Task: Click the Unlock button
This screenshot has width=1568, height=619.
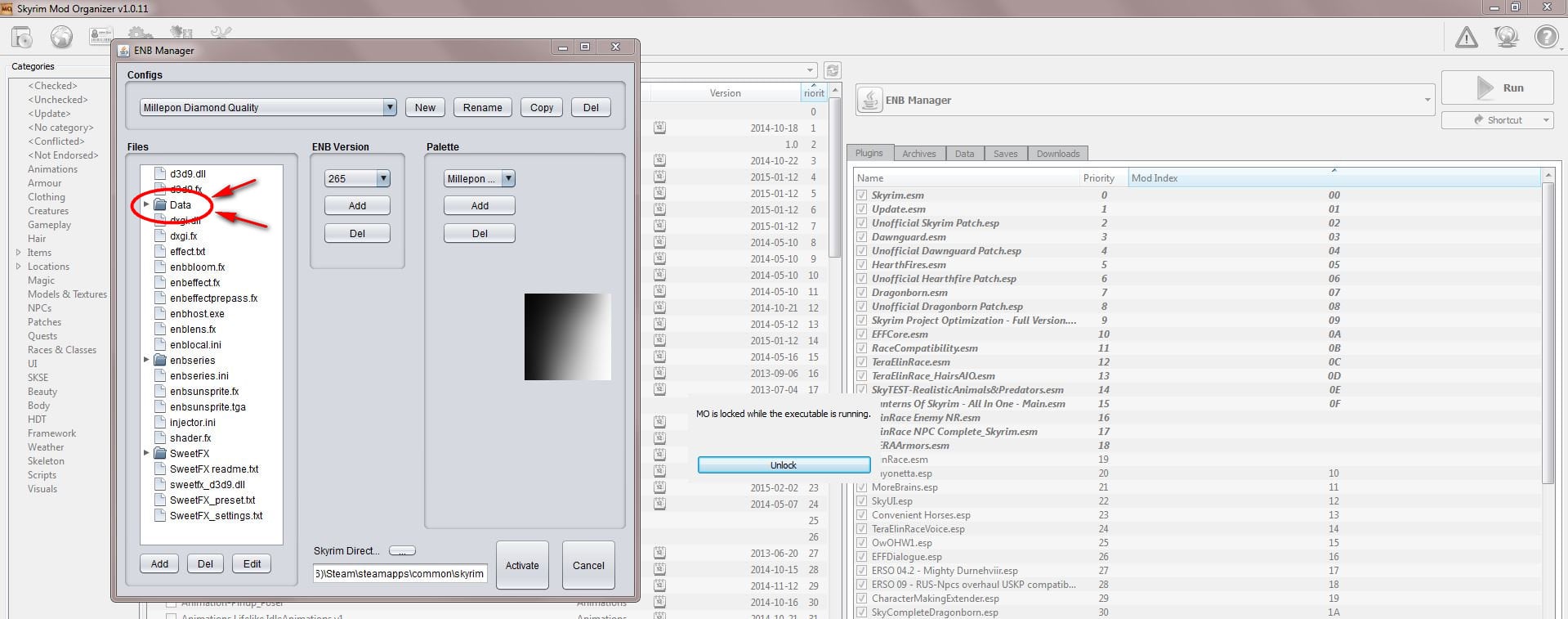Action: coord(783,465)
